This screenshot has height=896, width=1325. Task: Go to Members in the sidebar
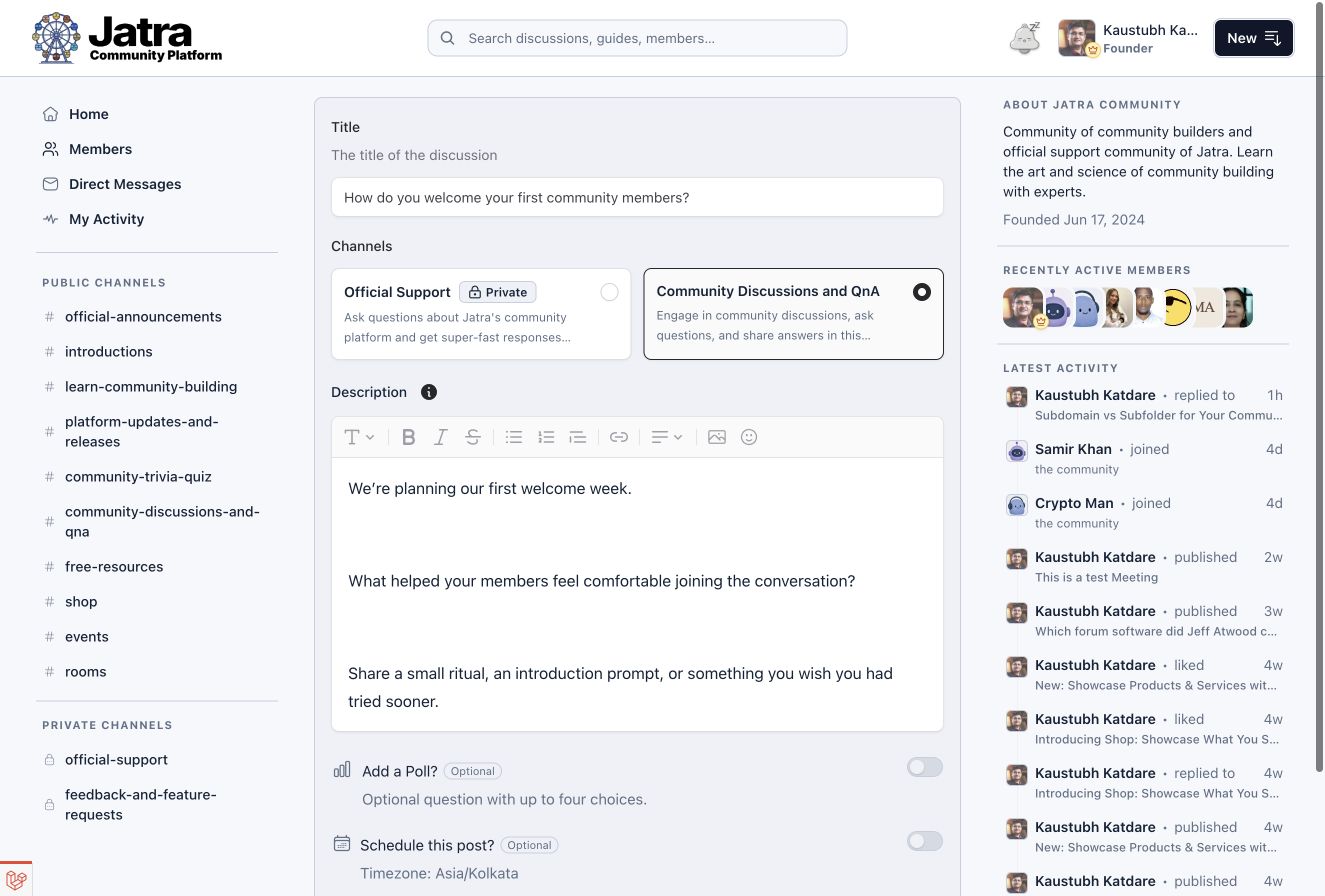tap(100, 149)
